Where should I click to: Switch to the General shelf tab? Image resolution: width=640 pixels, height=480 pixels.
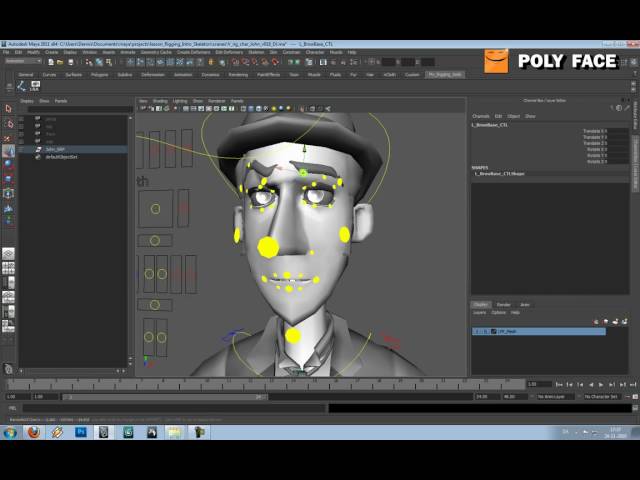(x=25, y=75)
